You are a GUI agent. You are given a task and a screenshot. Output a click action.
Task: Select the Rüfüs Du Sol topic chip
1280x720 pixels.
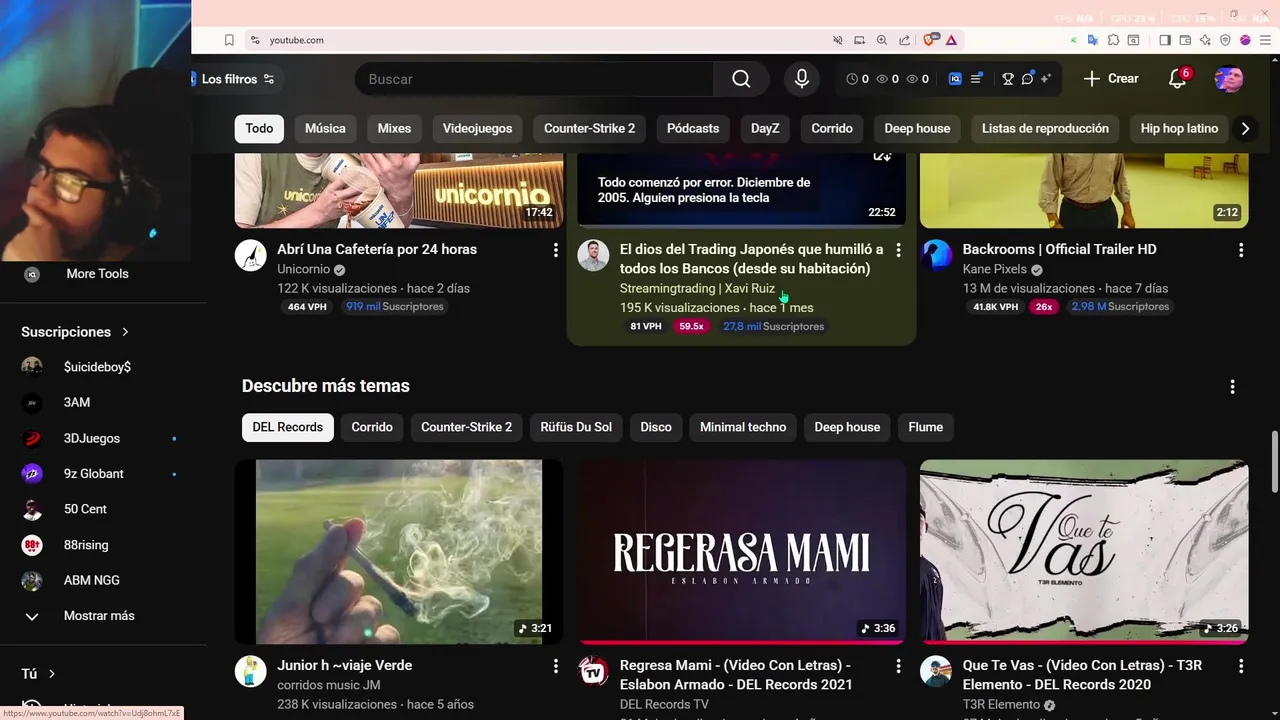click(576, 427)
